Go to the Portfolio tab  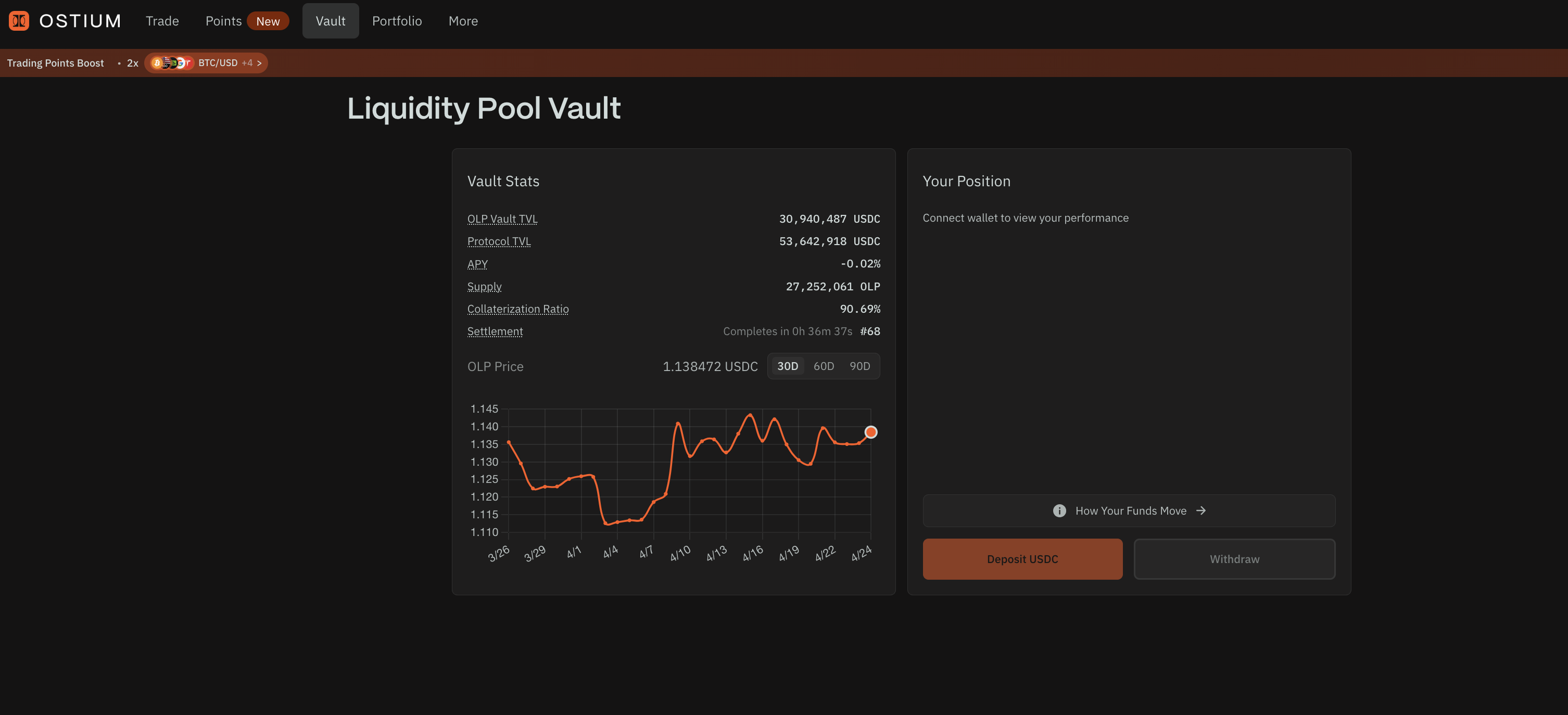396,21
